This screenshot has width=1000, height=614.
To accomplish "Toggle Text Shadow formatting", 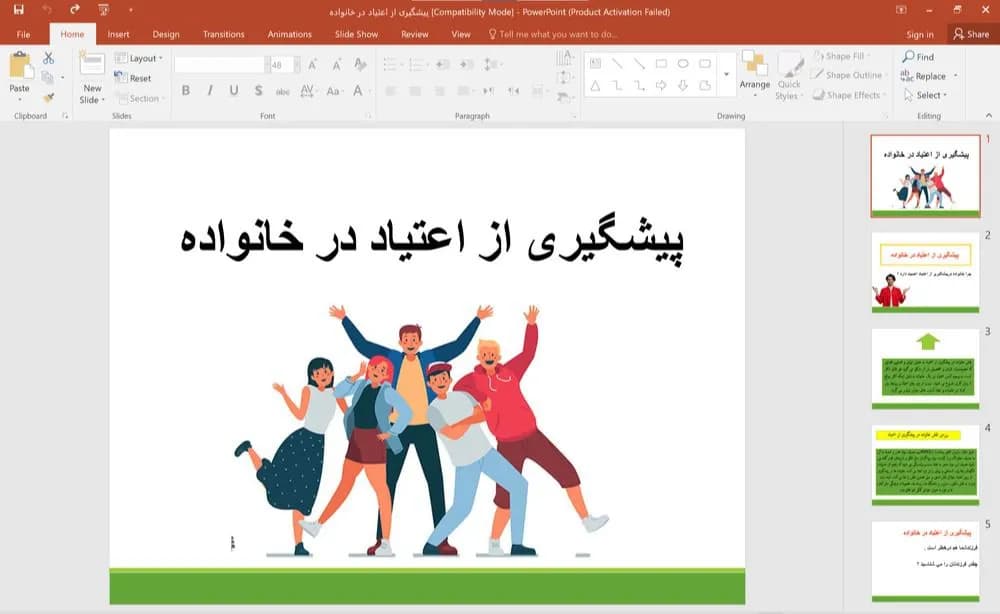I will coord(258,91).
